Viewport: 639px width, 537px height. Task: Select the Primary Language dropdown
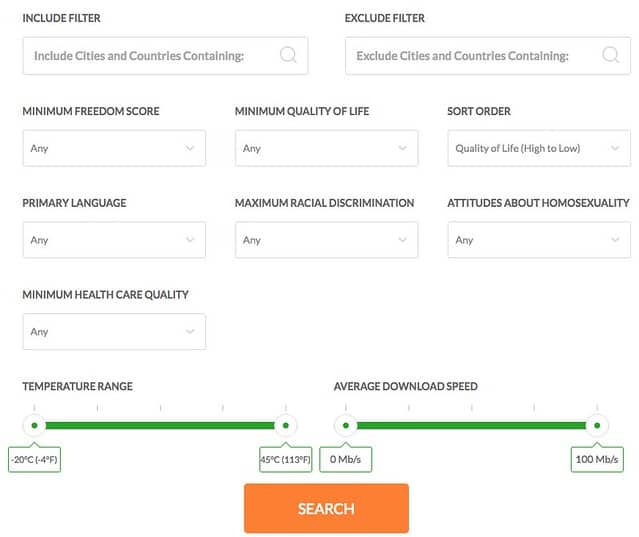(x=114, y=240)
